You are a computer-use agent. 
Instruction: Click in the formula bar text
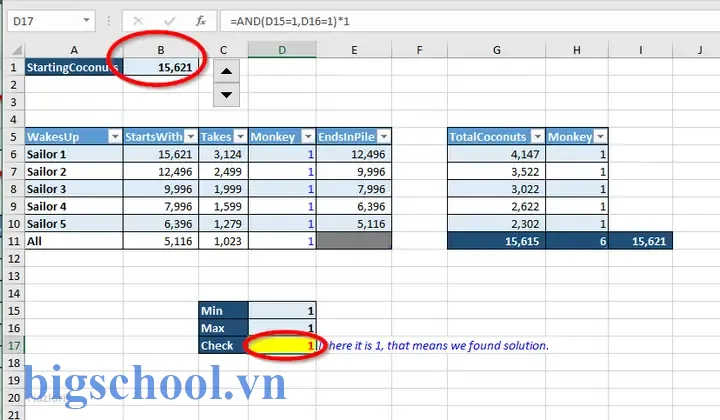(290, 21)
